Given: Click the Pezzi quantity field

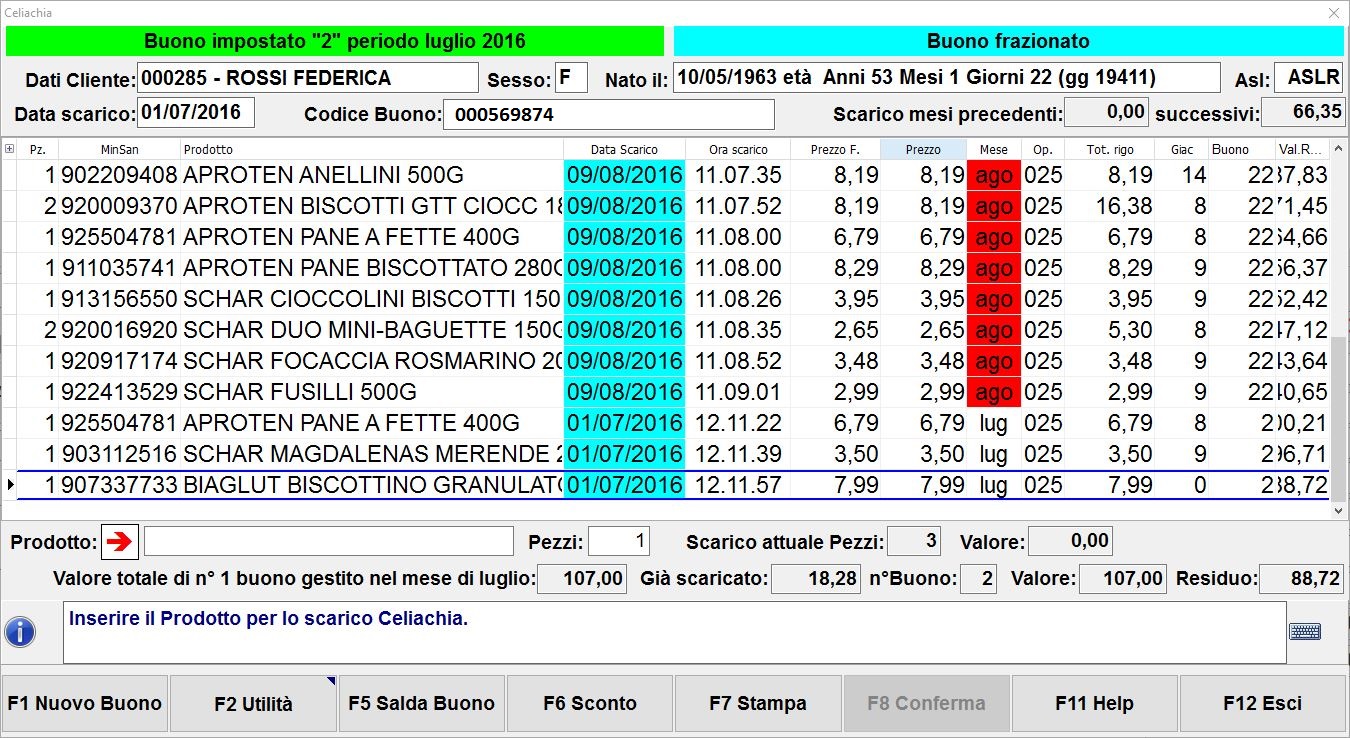Looking at the screenshot, I should 618,542.
